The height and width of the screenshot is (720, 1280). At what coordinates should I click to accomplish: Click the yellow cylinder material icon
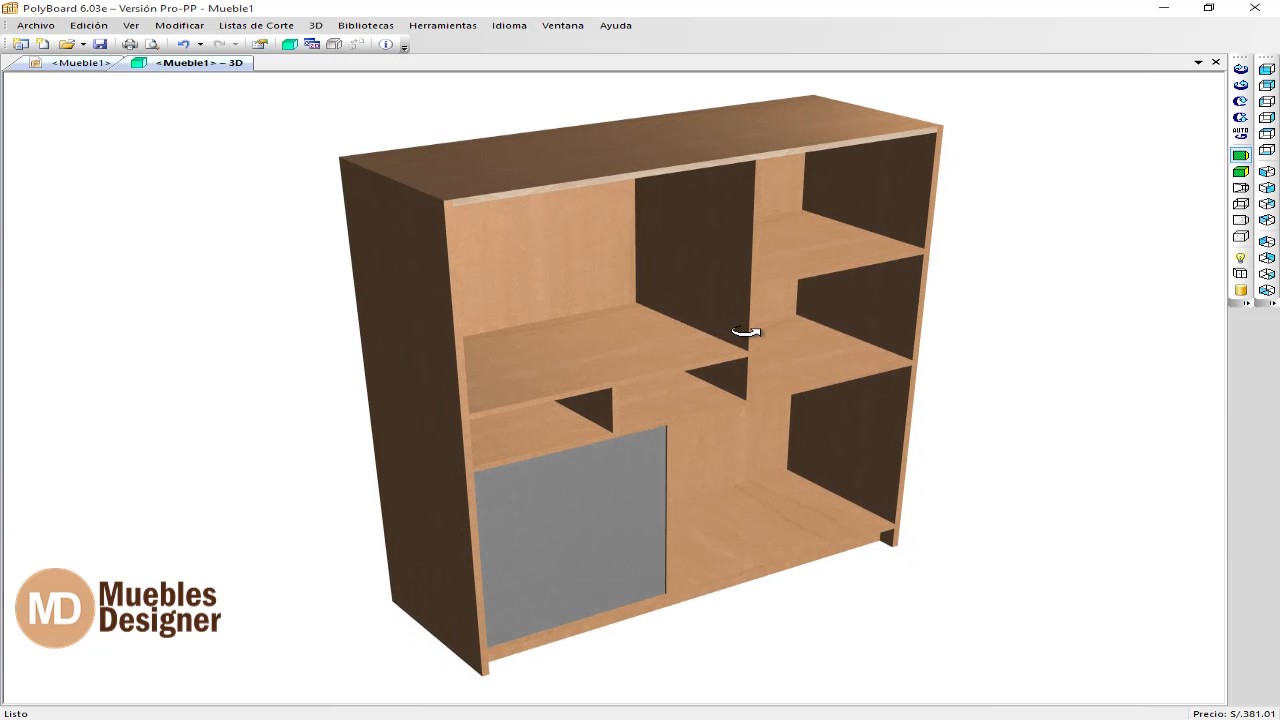click(1241, 290)
